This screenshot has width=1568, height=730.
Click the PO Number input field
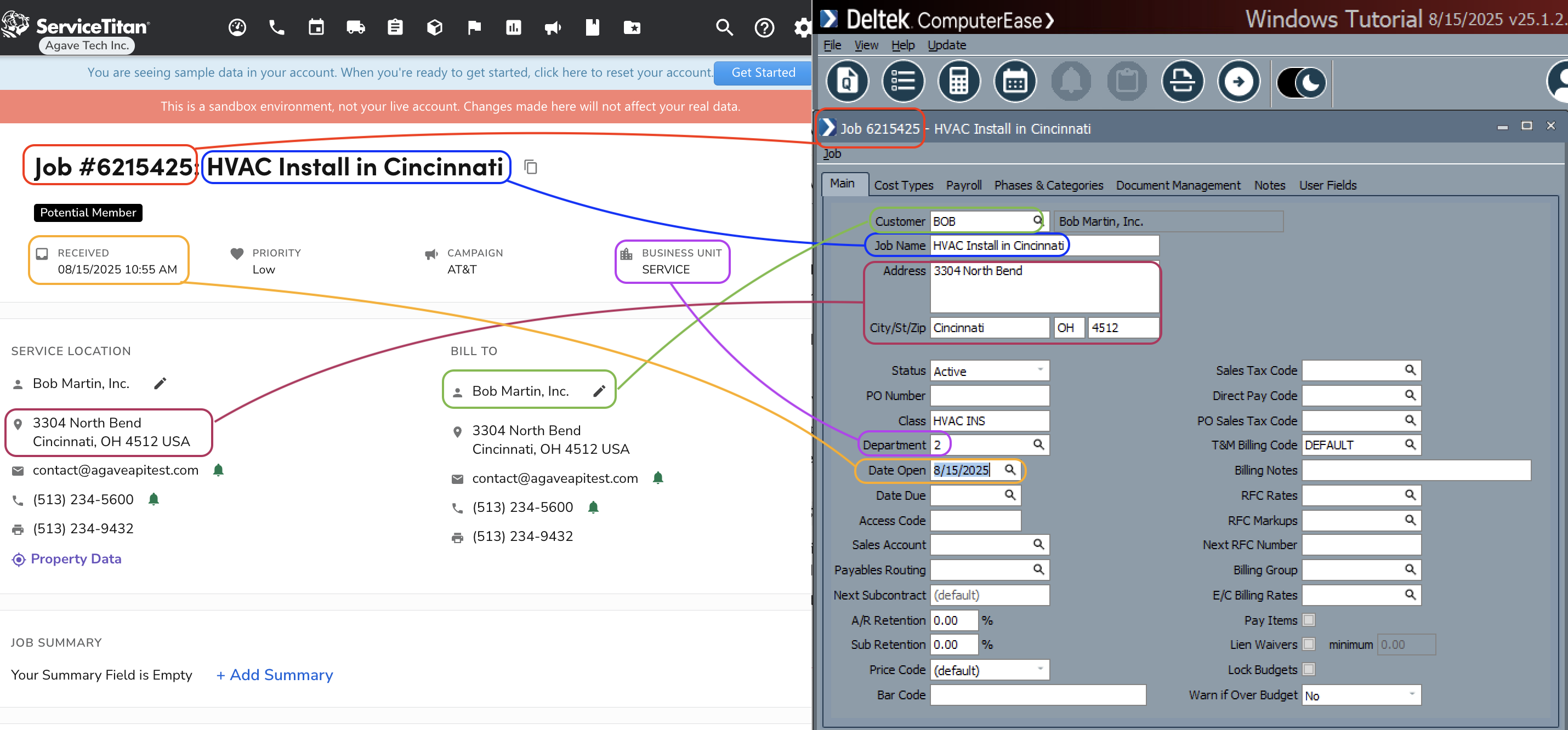click(989, 396)
